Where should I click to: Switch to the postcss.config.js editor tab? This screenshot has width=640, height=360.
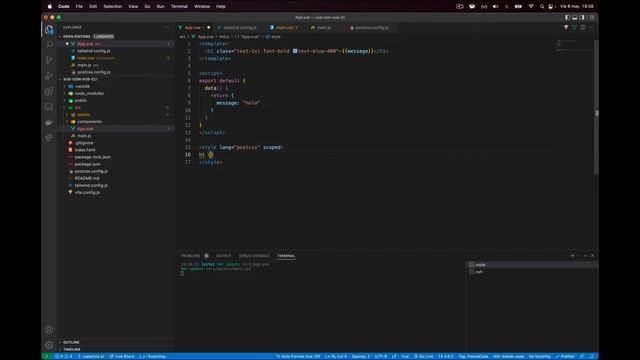tap(371, 27)
